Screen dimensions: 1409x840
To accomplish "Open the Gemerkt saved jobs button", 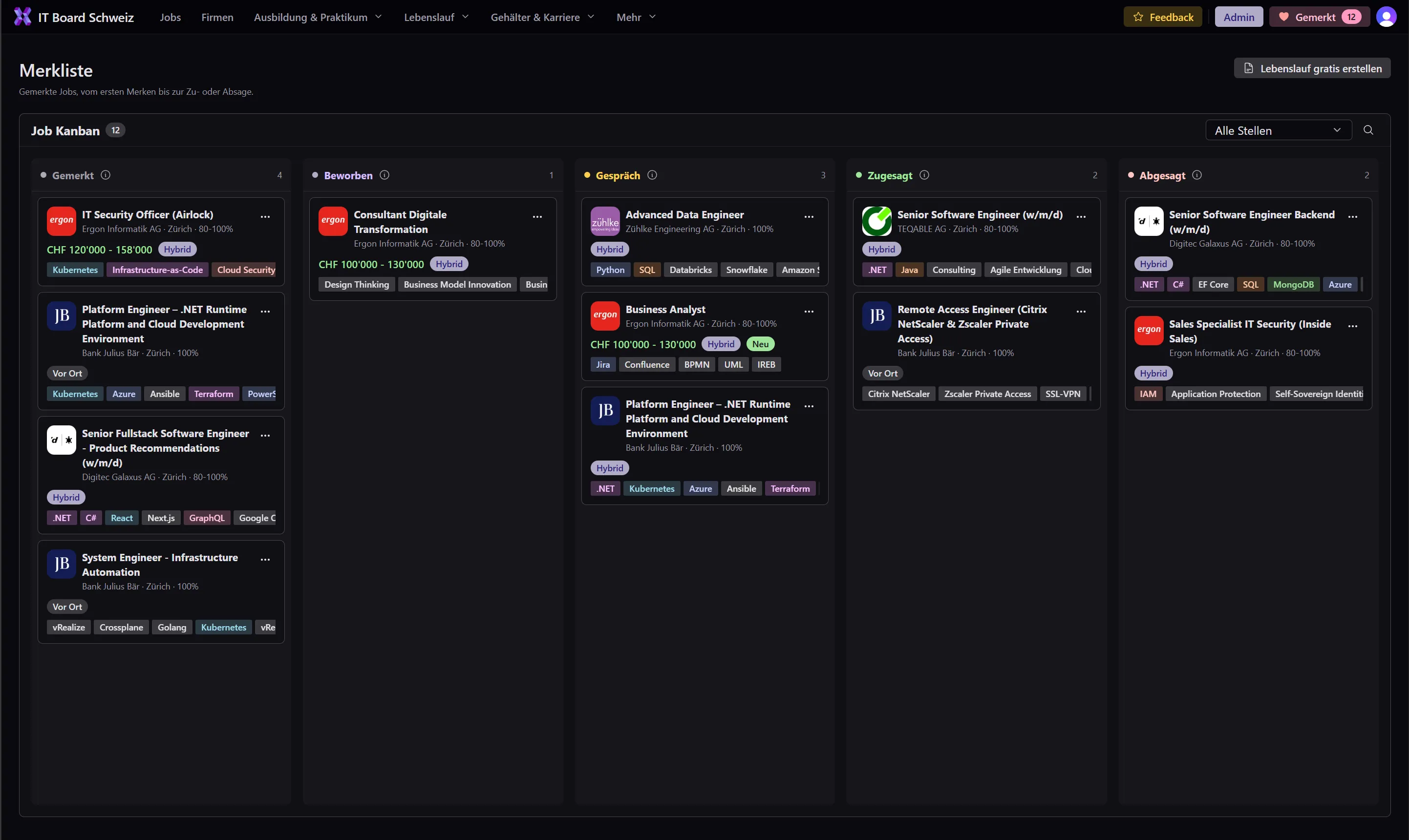I will (1320, 17).
